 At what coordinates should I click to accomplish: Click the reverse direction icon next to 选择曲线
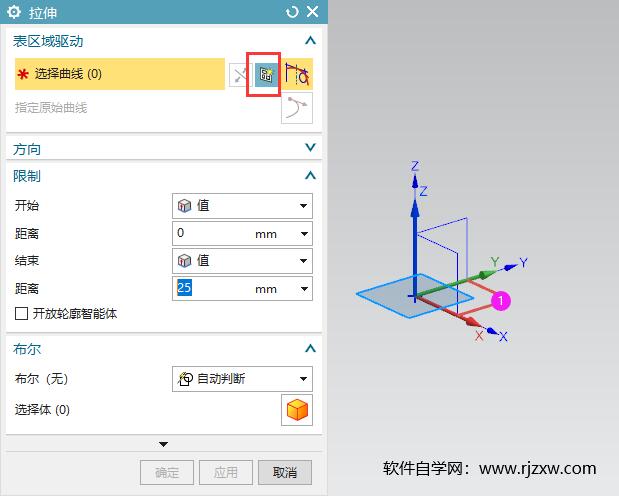pos(240,75)
